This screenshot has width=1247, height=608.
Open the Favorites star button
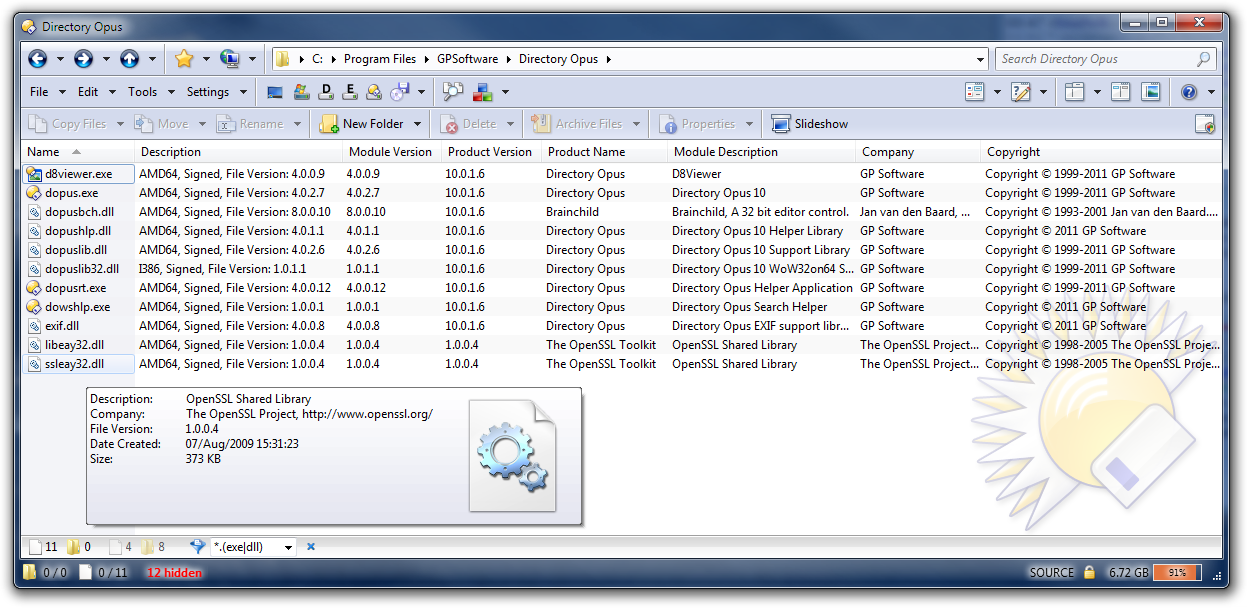(x=184, y=59)
